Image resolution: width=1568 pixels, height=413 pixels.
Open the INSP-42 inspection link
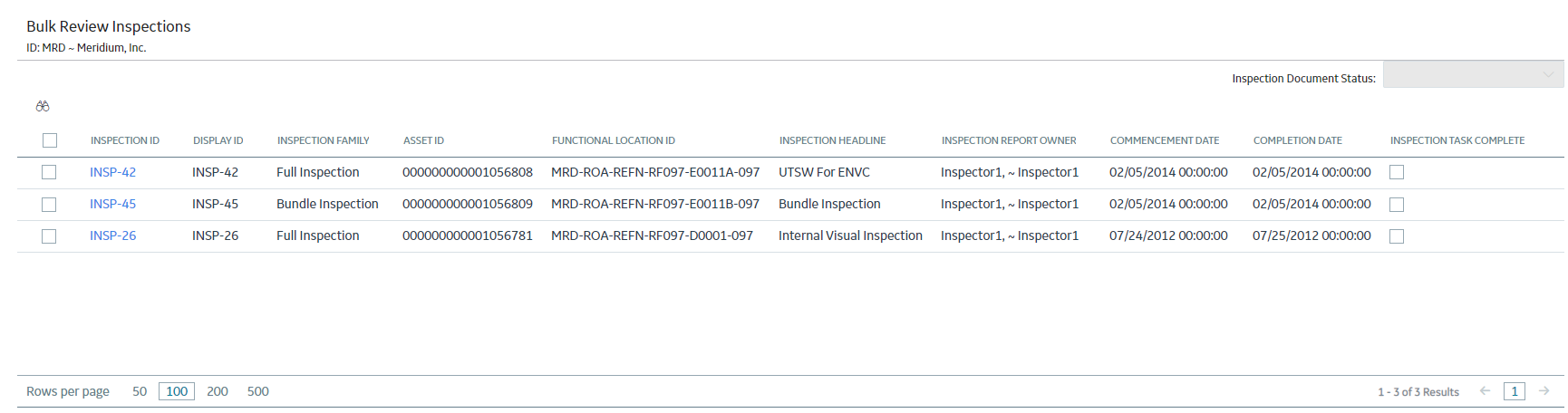coord(112,172)
